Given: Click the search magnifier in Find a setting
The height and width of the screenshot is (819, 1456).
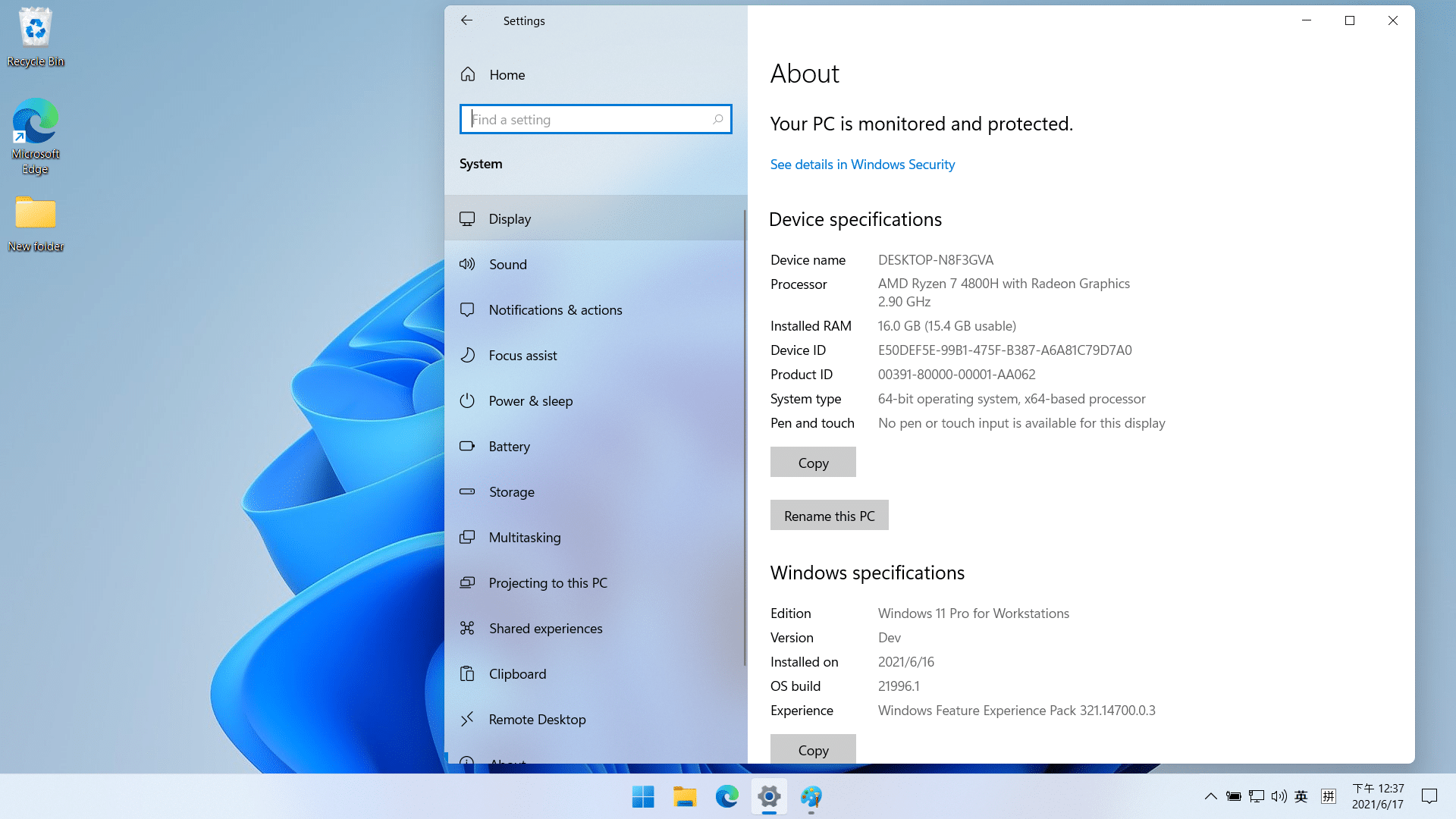Looking at the screenshot, I should tap(717, 119).
